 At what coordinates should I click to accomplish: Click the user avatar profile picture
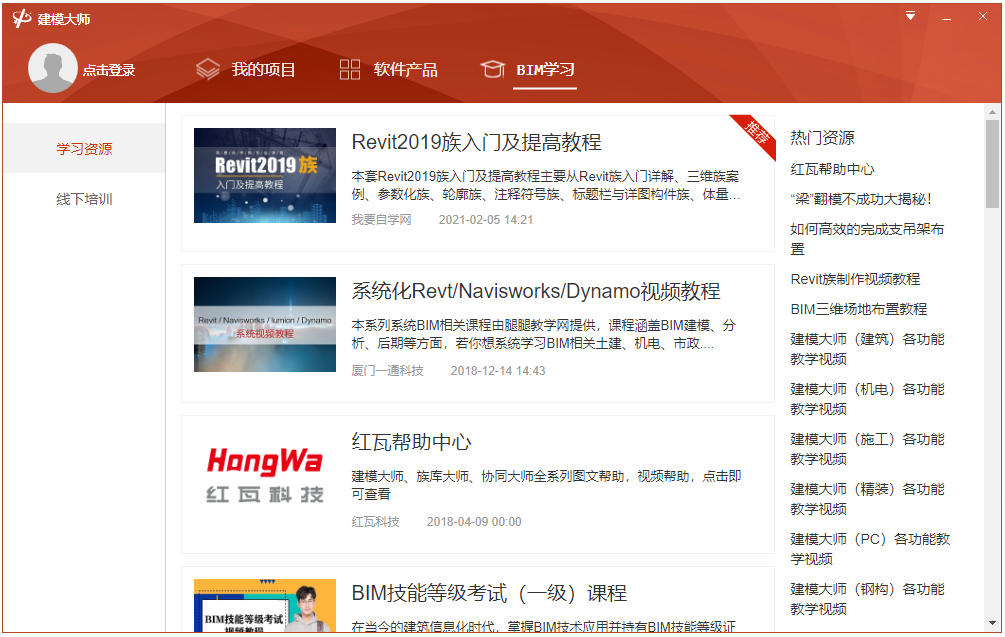pos(53,68)
